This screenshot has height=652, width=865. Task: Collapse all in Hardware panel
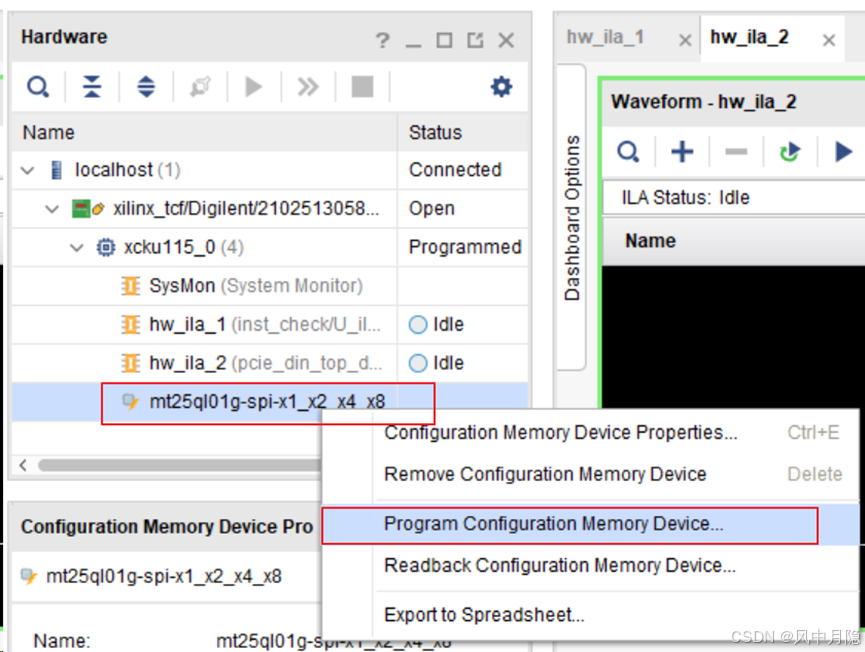point(92,87)
